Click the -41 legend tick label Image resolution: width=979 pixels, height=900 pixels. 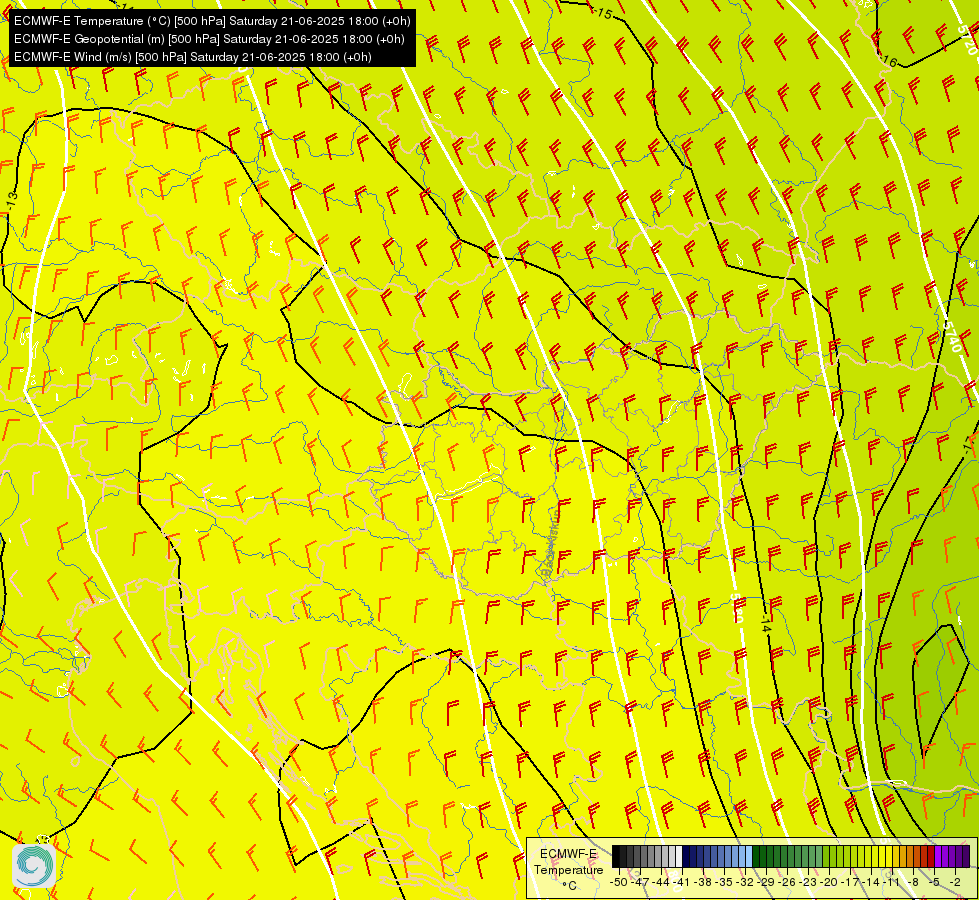[x=681, y=883]
